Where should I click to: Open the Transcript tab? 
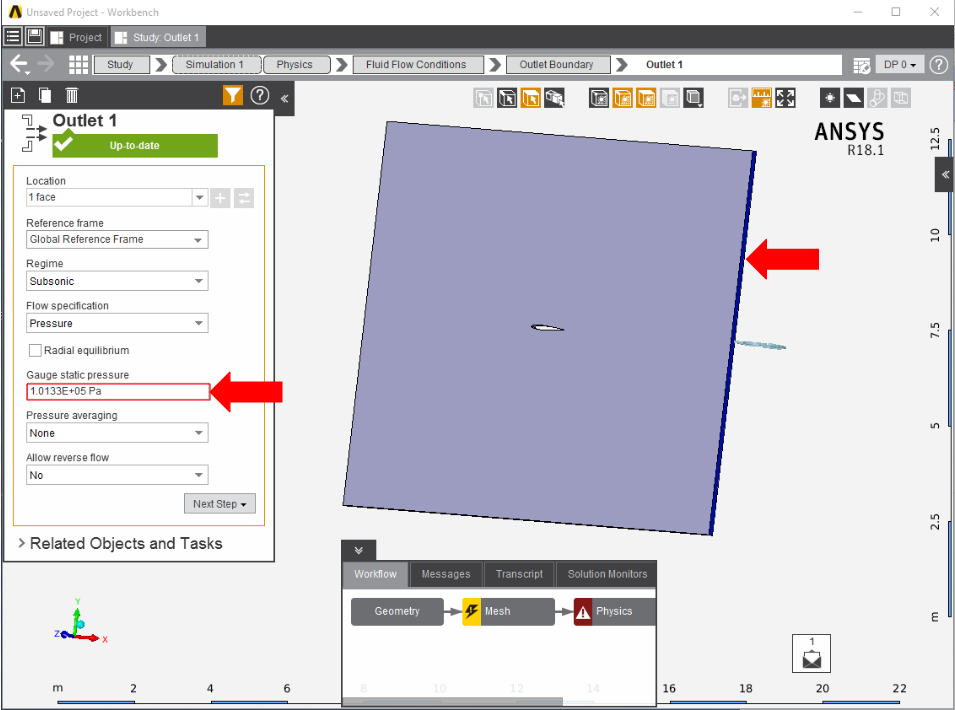519,574
